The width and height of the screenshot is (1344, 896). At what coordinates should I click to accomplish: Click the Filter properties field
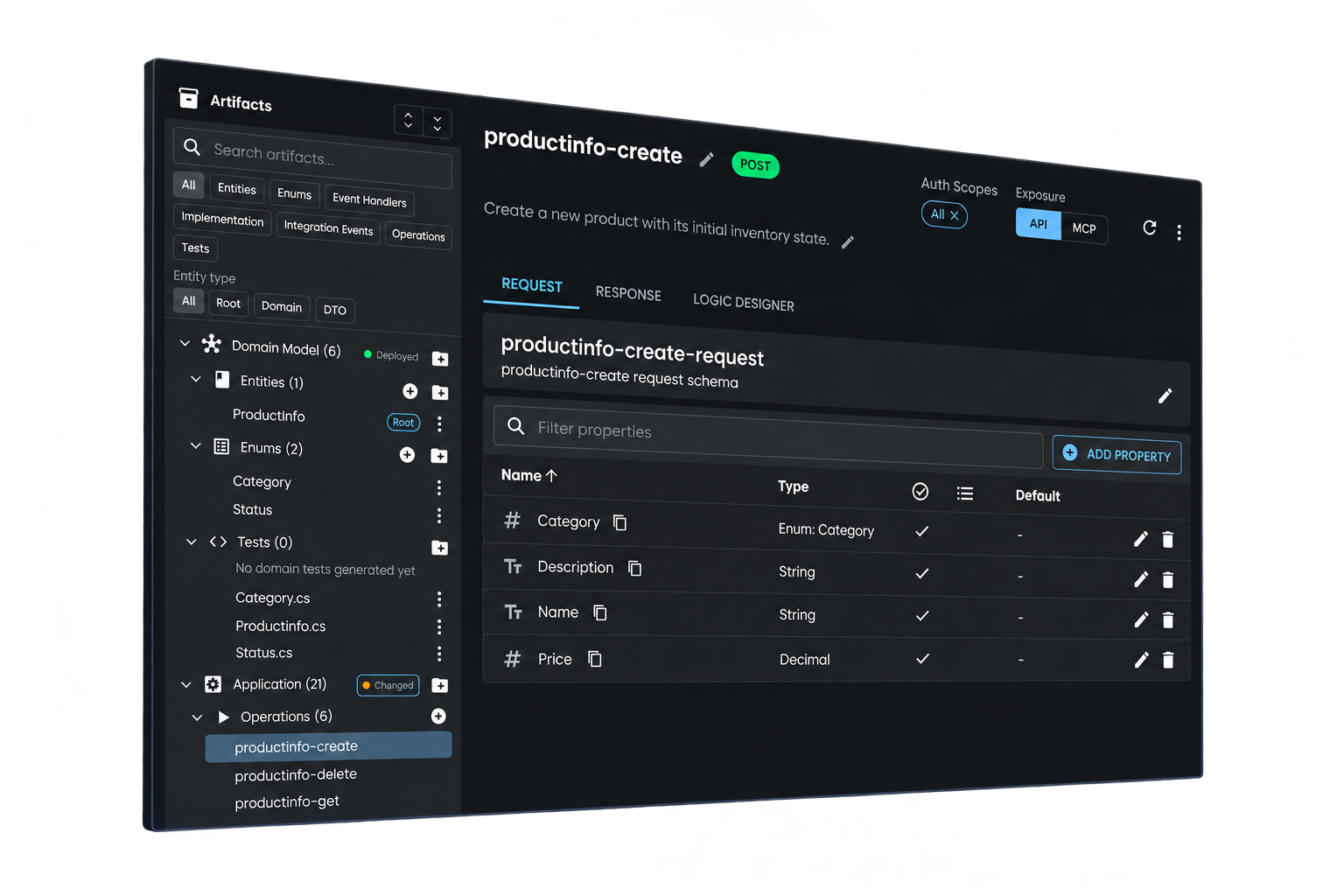[x=768, y=437]
